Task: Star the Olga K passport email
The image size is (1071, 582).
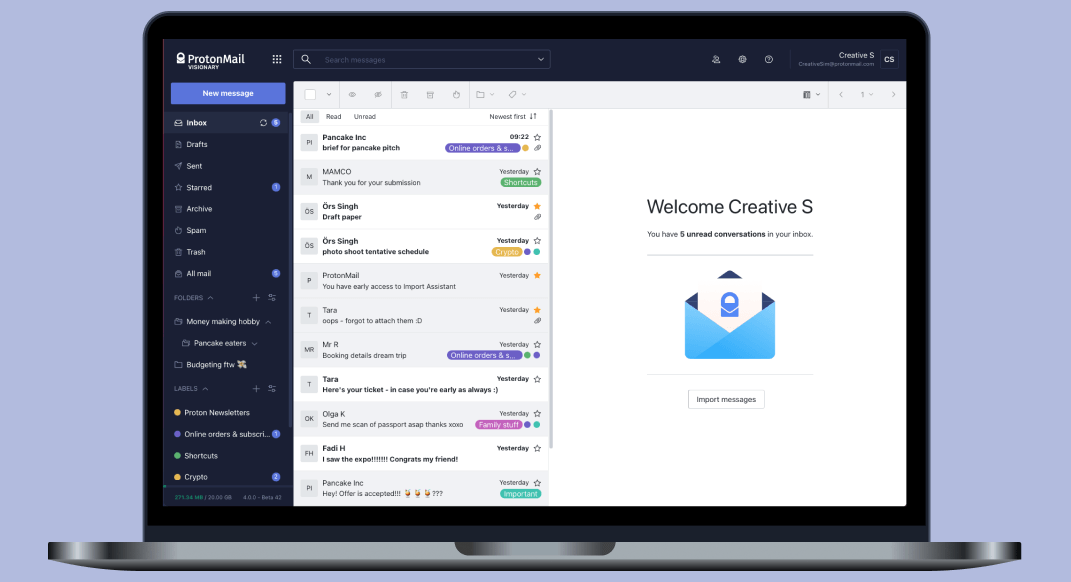Action: (x=538, y=413)
